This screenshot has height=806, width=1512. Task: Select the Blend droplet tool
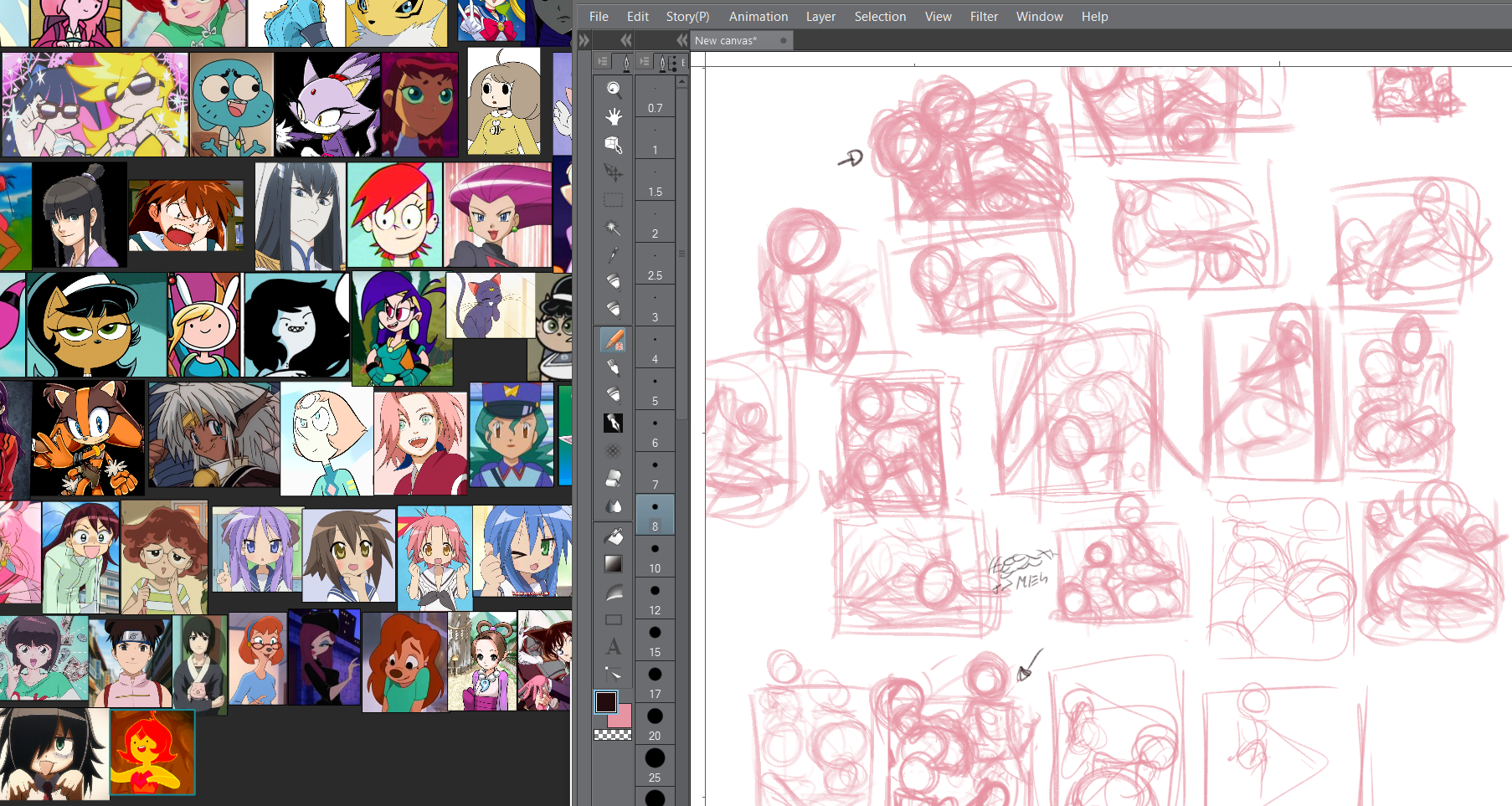(x=614, y=506)
